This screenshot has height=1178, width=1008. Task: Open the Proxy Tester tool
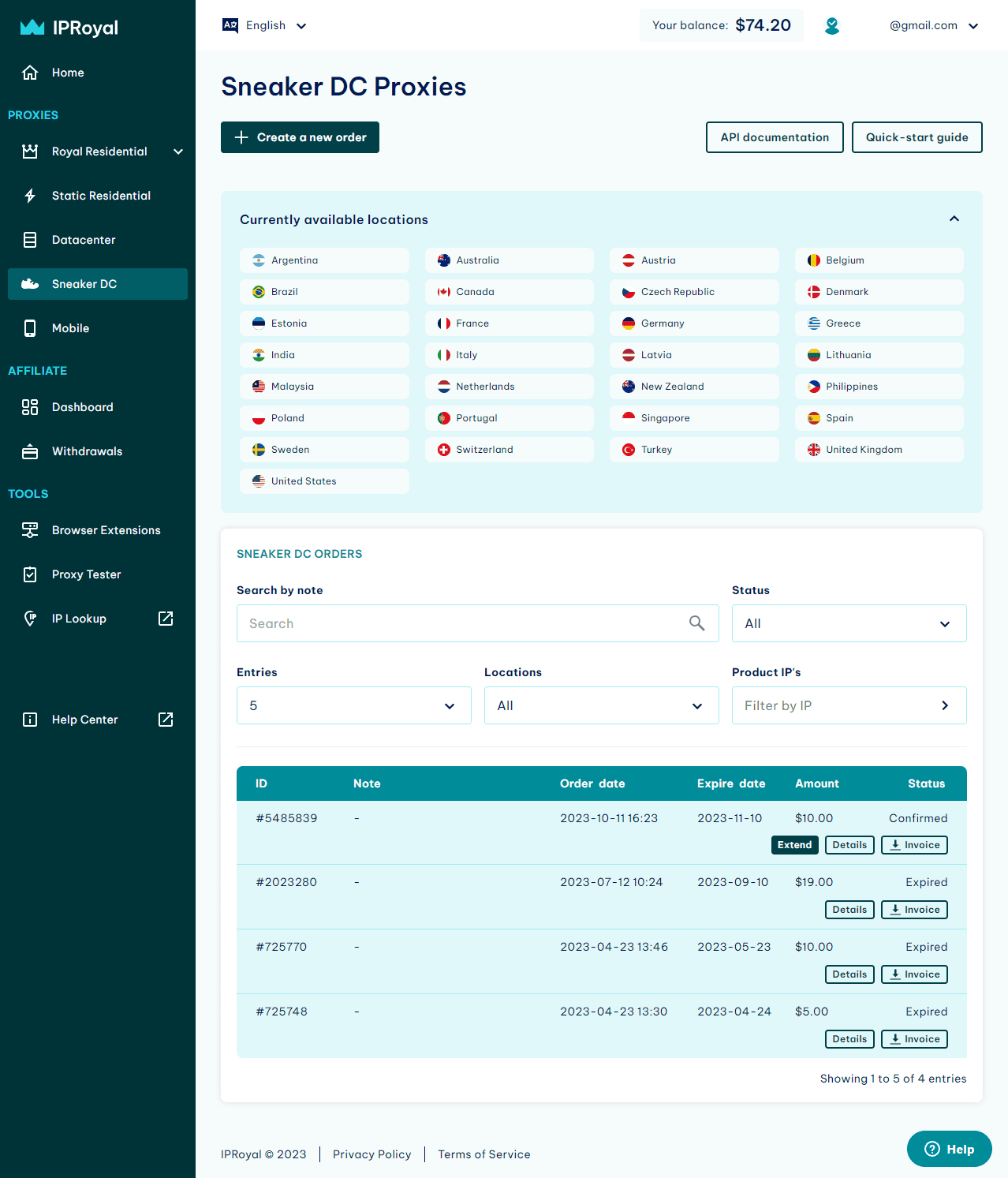click(98, 574)
